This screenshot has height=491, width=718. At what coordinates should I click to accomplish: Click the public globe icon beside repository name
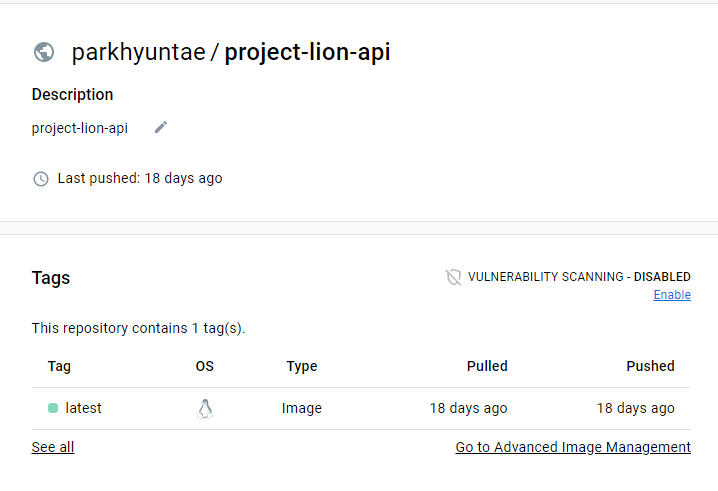(x=44, y=52)
